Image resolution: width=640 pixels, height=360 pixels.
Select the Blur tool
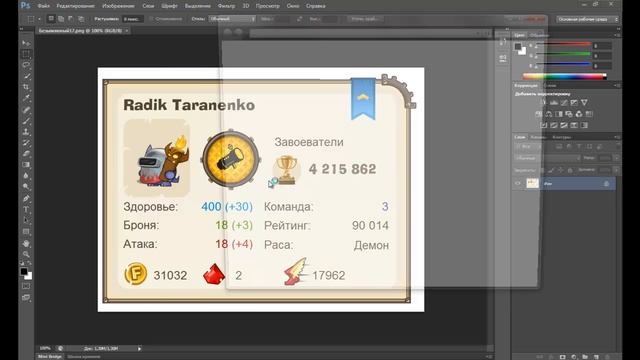coord(26,176)
